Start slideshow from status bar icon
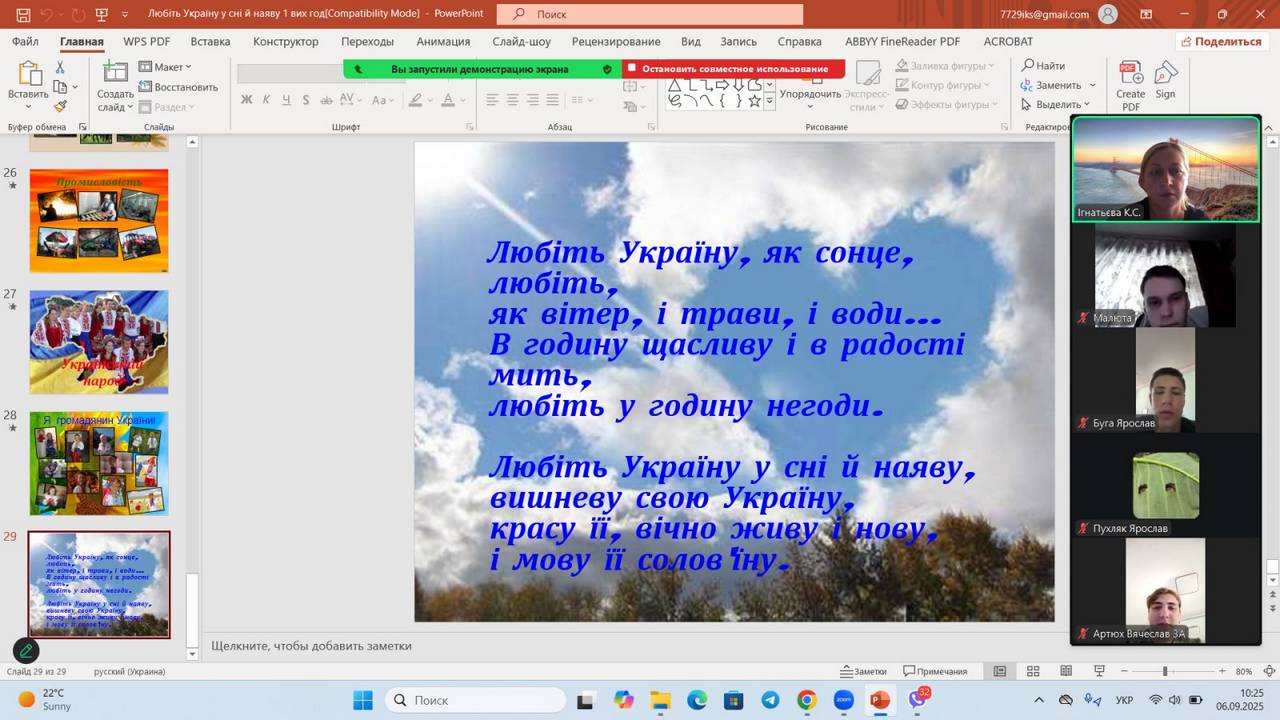 [1099, 671]
